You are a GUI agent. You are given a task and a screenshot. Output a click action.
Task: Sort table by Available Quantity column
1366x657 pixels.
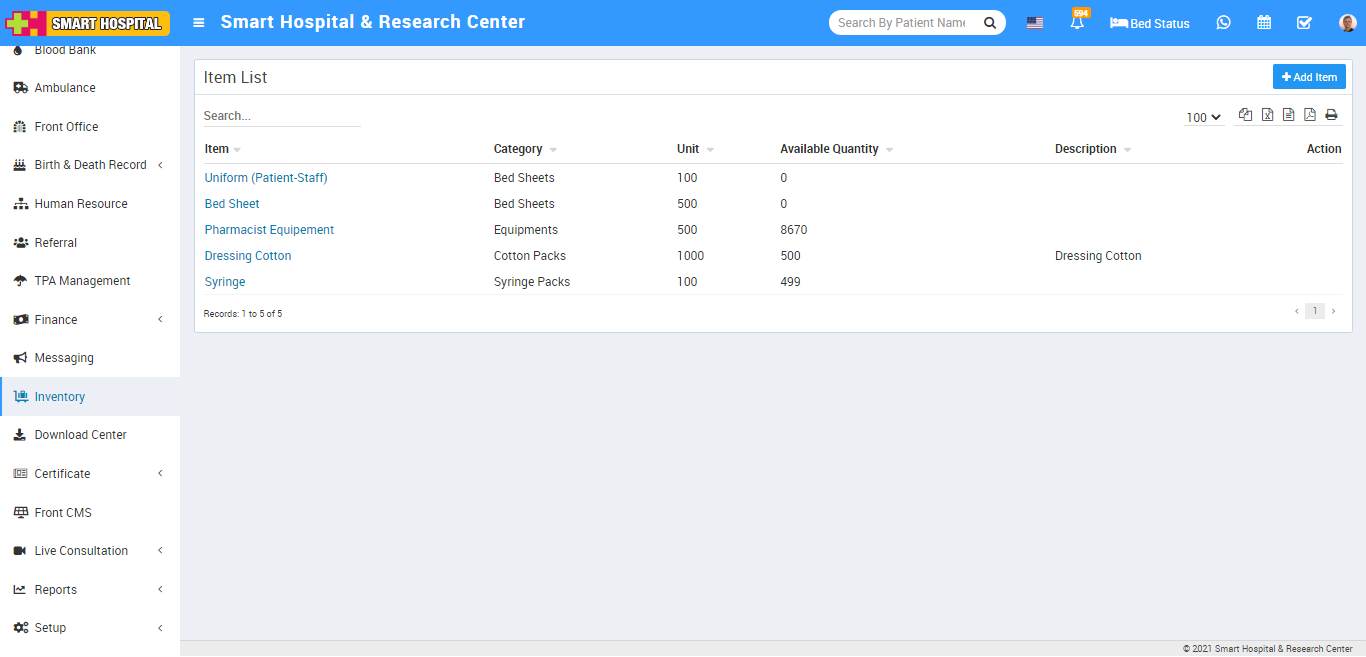(x=829, y=149)
